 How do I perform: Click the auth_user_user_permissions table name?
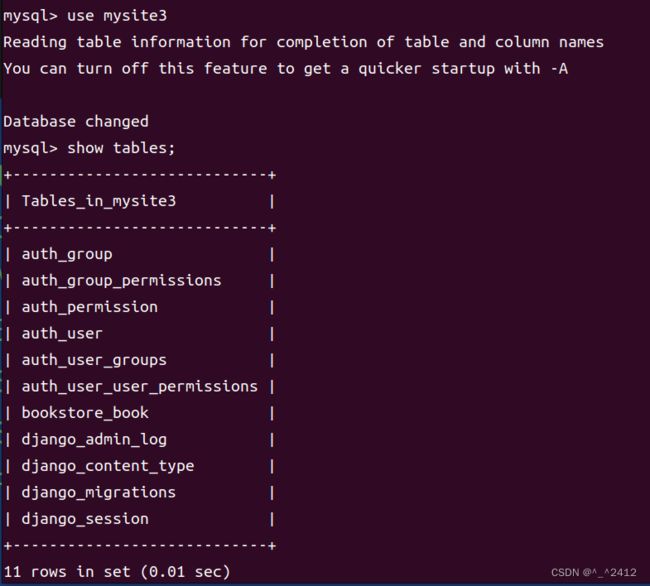(x=140, y=387)
